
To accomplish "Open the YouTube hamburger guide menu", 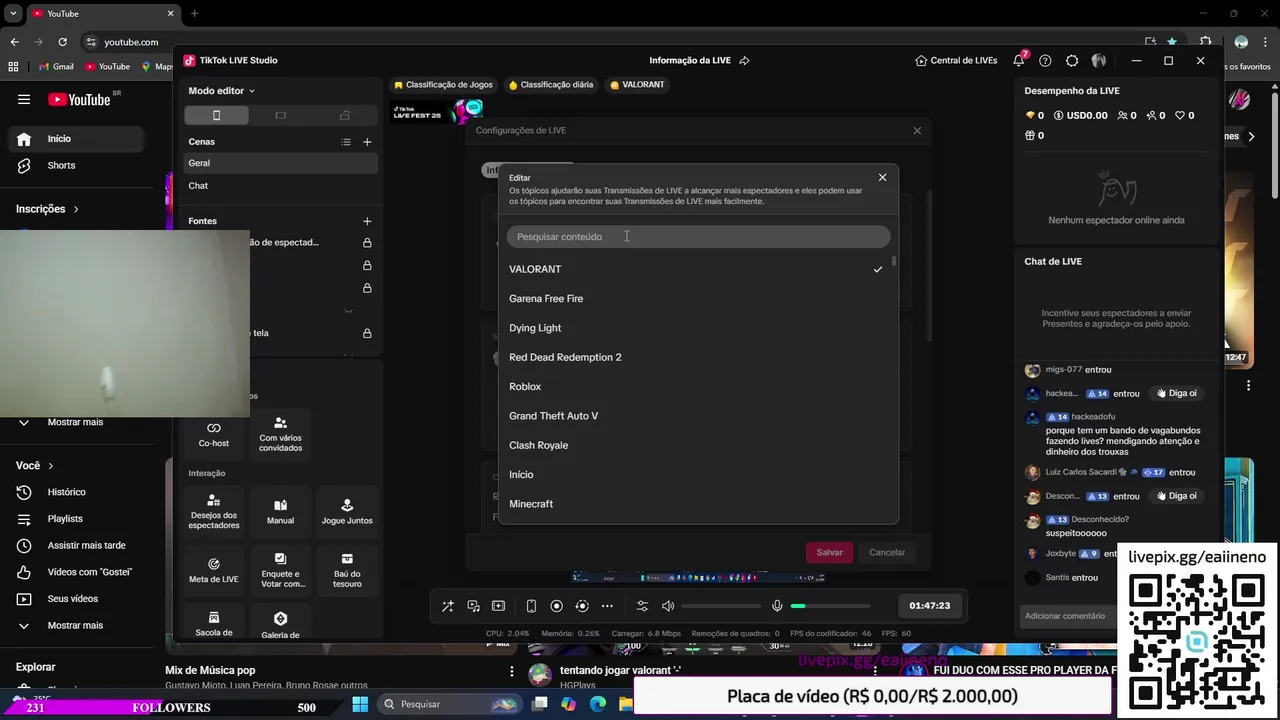I will 23,99.
